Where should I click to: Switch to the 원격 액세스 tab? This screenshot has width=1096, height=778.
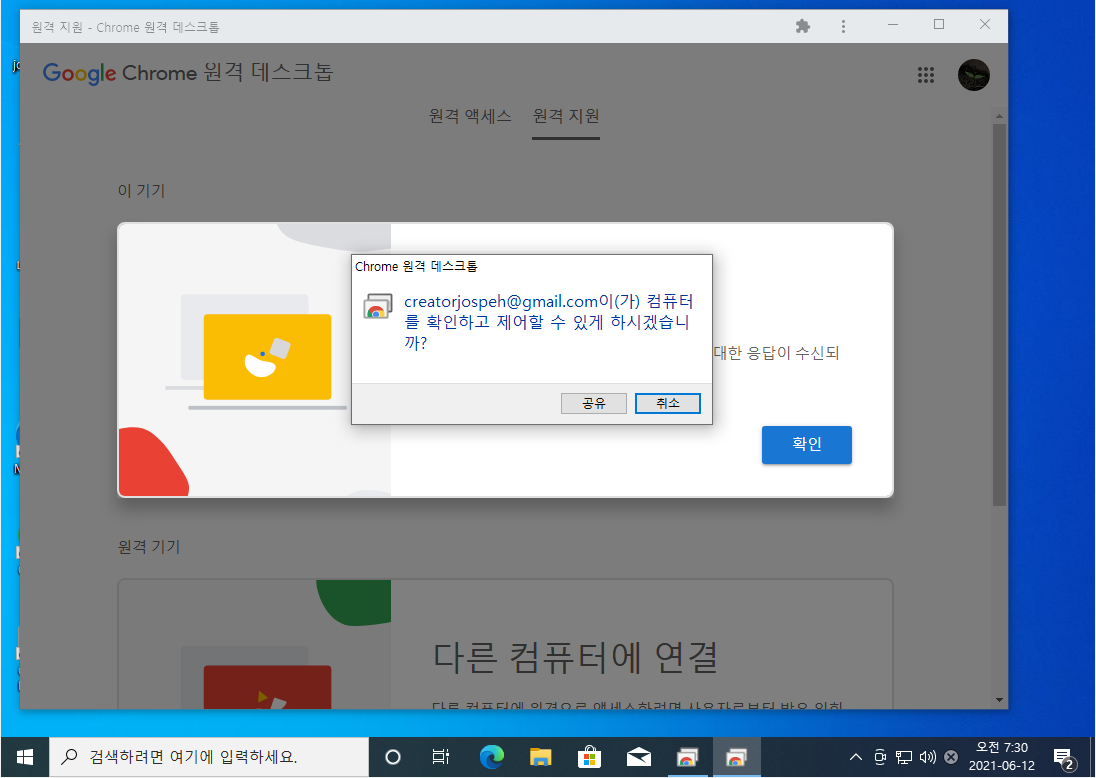[x=470, y=116]
